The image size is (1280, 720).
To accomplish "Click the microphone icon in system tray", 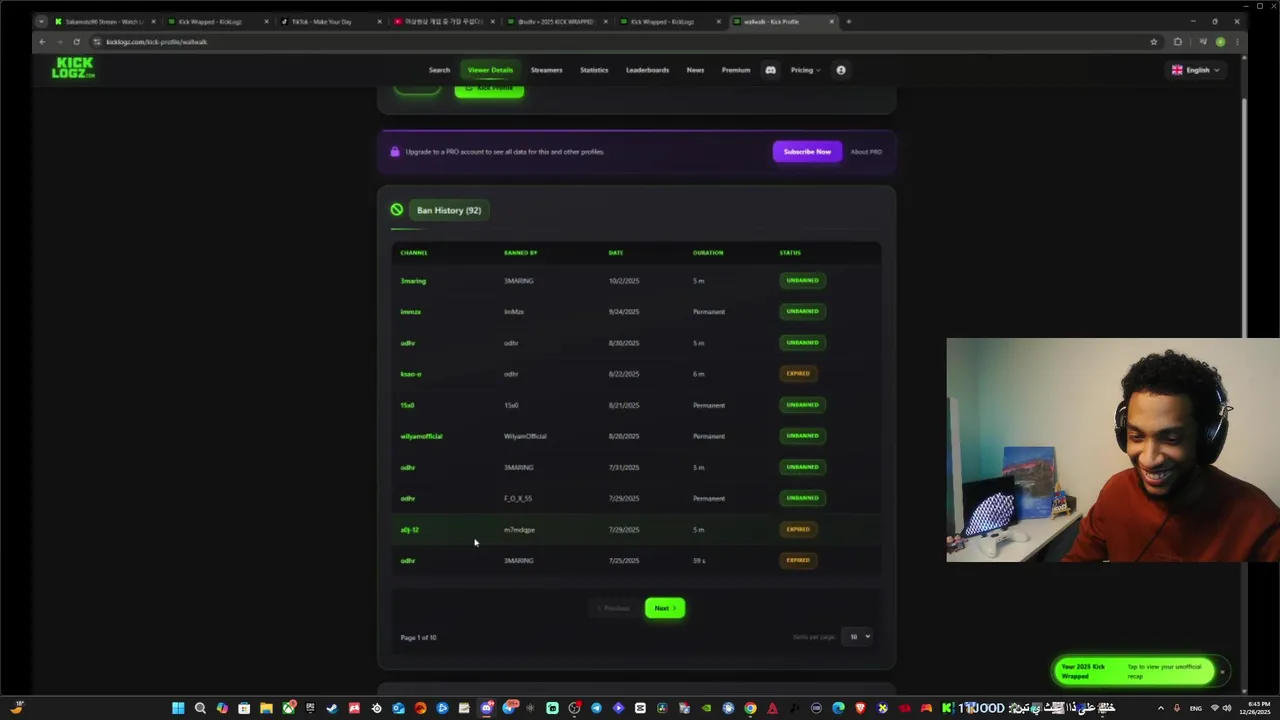I will point(1177,708).
